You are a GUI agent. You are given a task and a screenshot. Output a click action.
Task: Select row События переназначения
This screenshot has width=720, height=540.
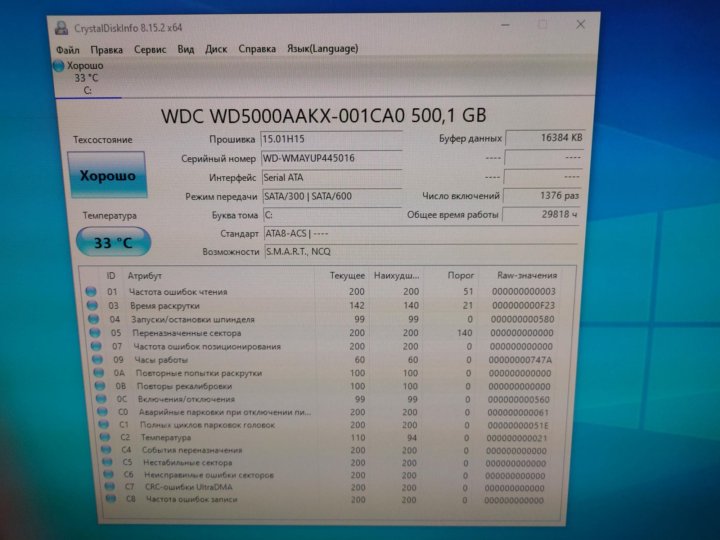[327, 450]
